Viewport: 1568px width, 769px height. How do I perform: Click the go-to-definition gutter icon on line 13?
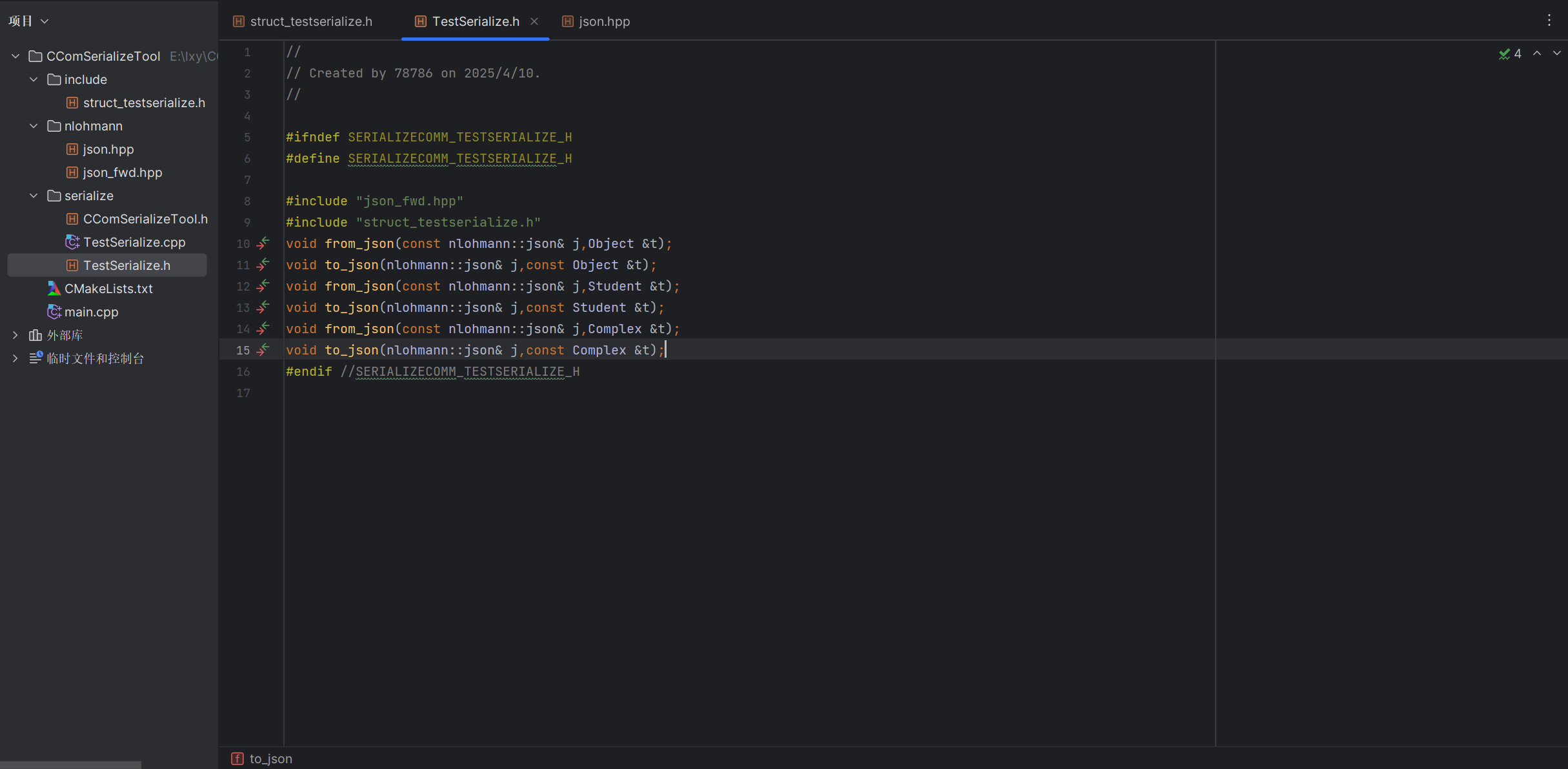(263, 307)
